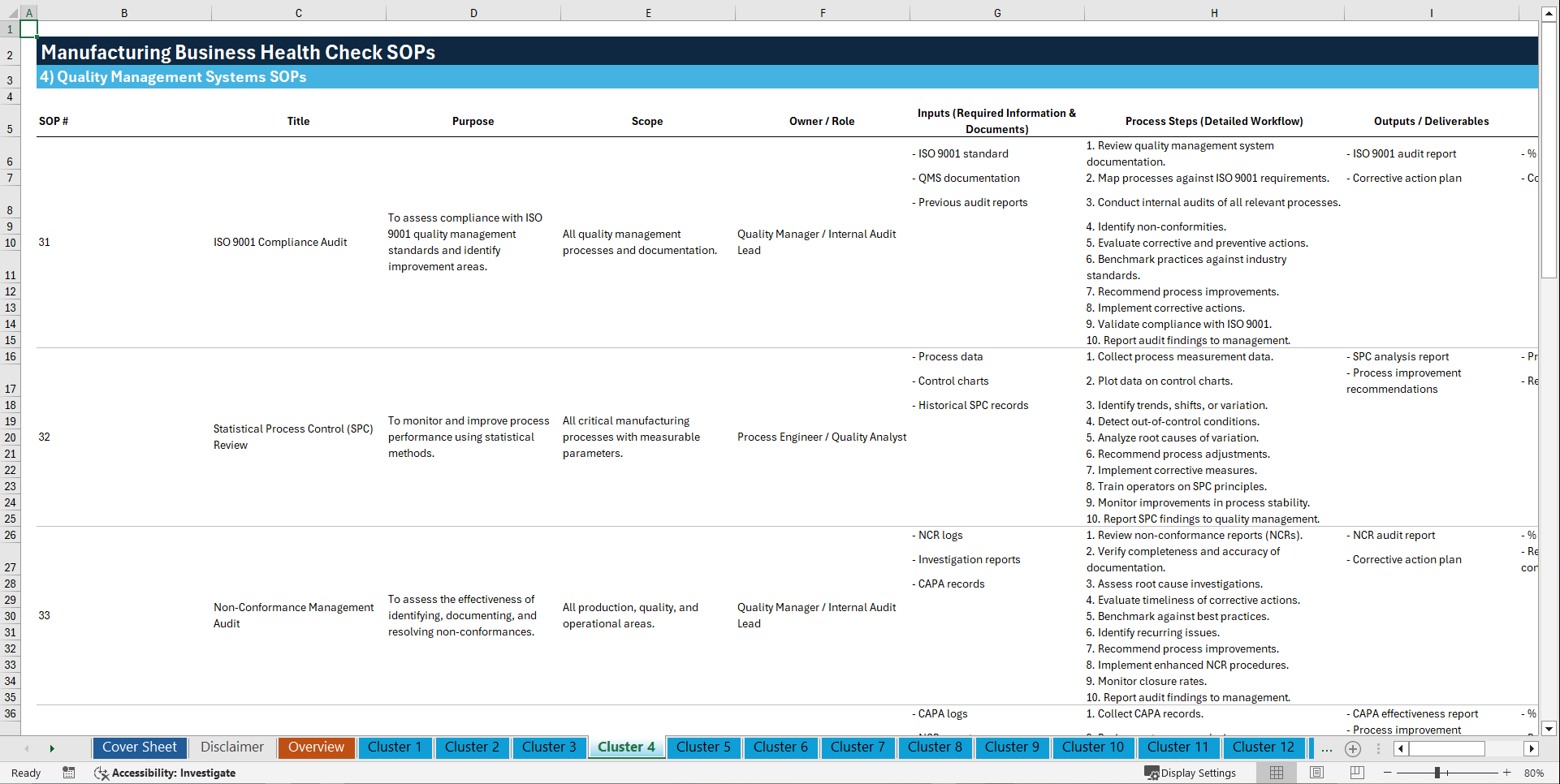Click the 80% zoom percentage button
This screenshot has height=784, width=1560.
(1535, 773)
